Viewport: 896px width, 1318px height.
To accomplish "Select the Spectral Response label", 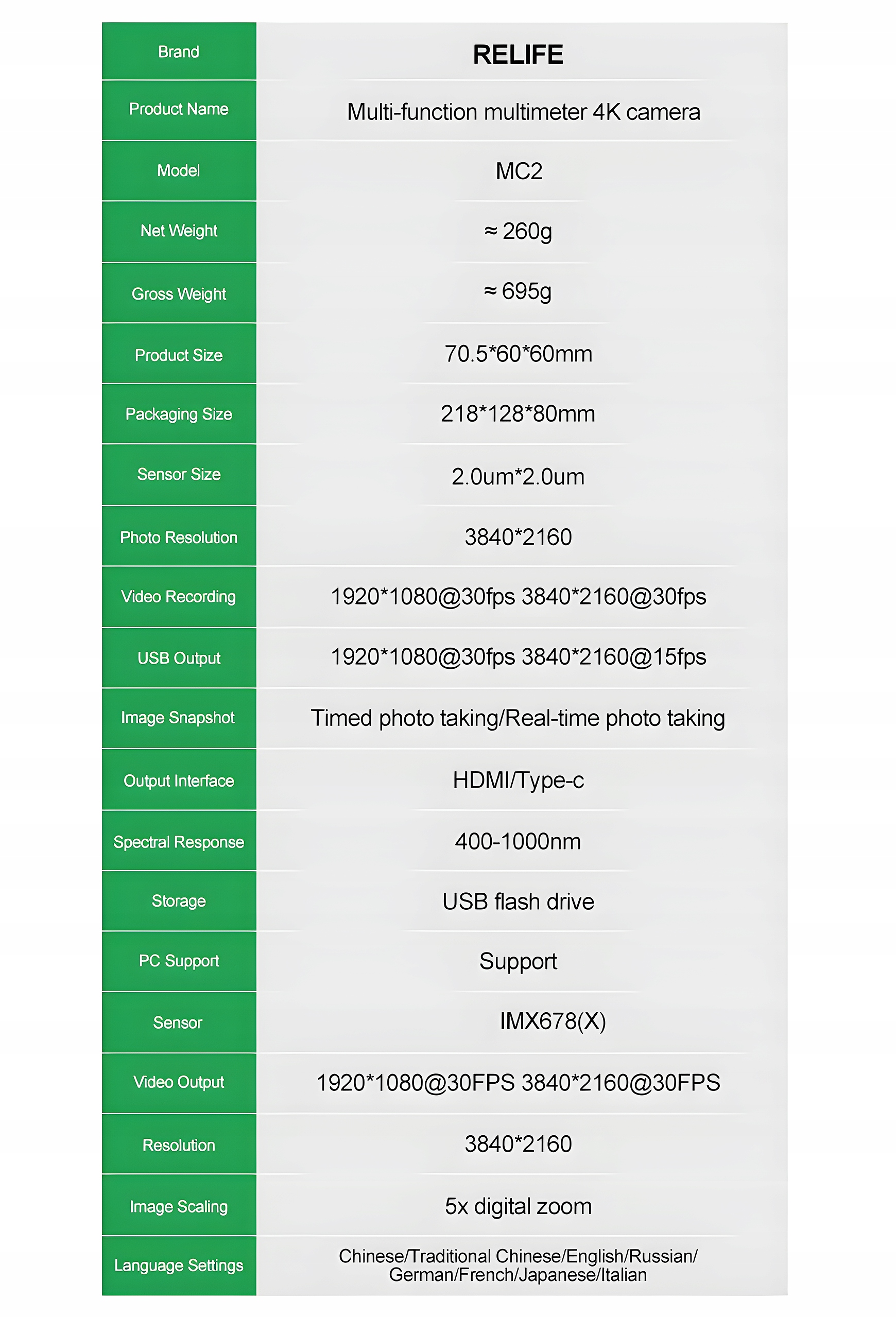I will pyautogui.click(x=179, y=842).
